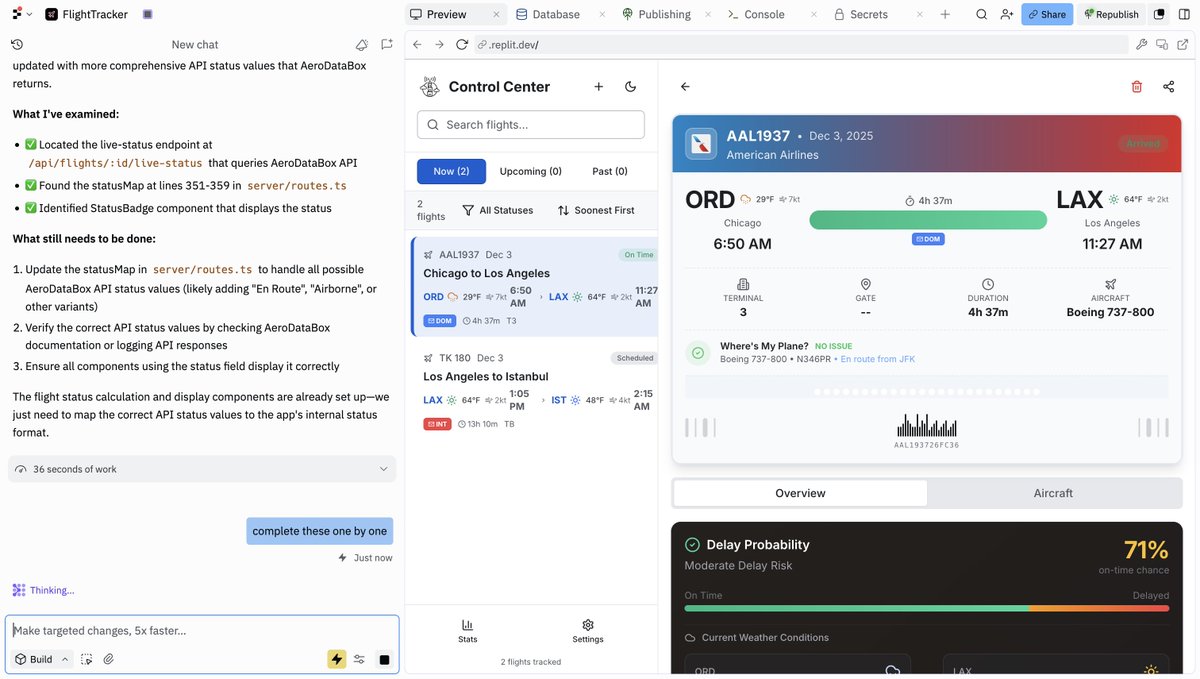The width and height of the screenshot is (1200, 679).
Task: Go forward in the preview browser
Action: (439, 45)
